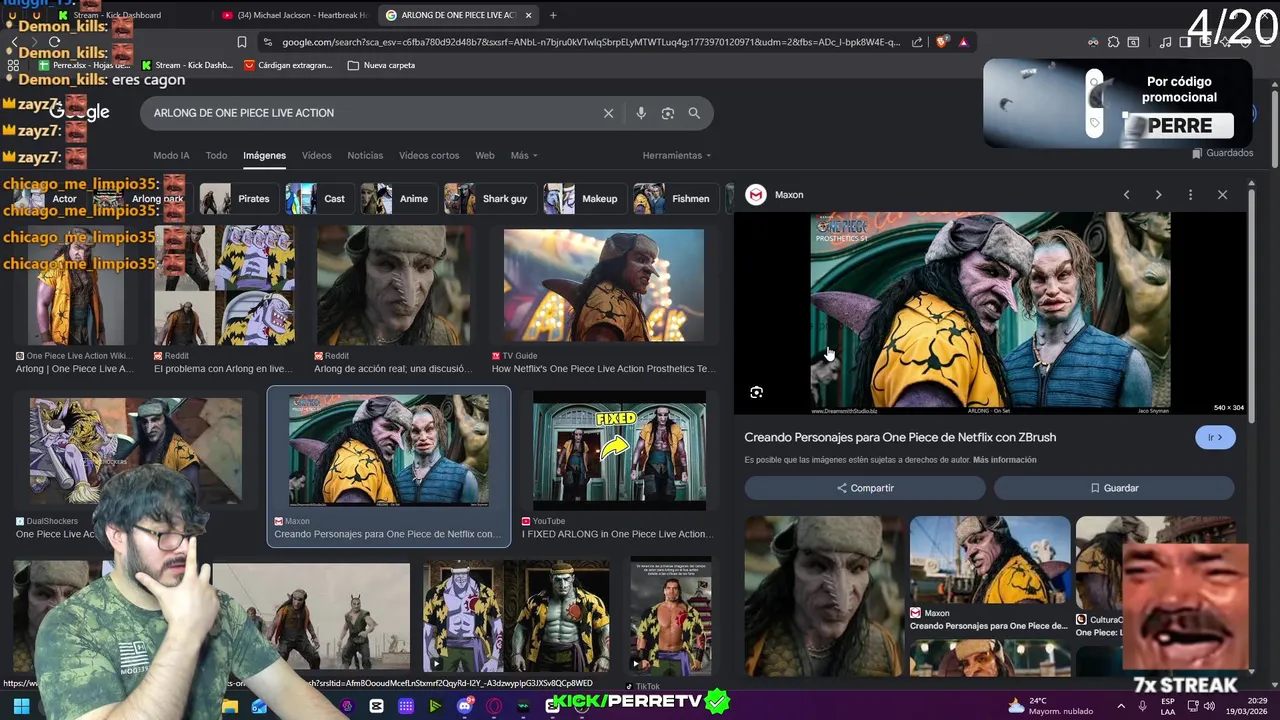The image size is (1280, 720).
Task: Click the Guardar save button
Action: [1114, 488]
